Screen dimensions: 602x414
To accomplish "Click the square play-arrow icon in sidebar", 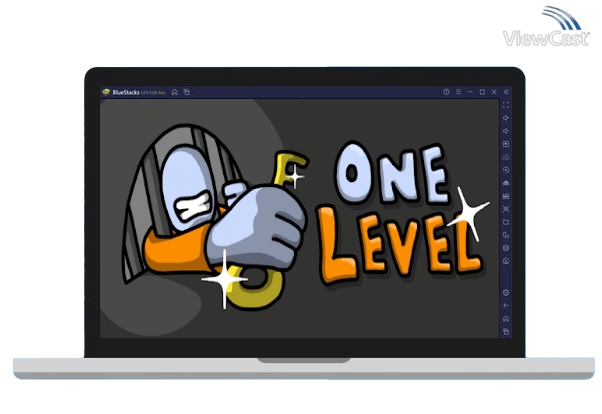I will click(506, 144).
